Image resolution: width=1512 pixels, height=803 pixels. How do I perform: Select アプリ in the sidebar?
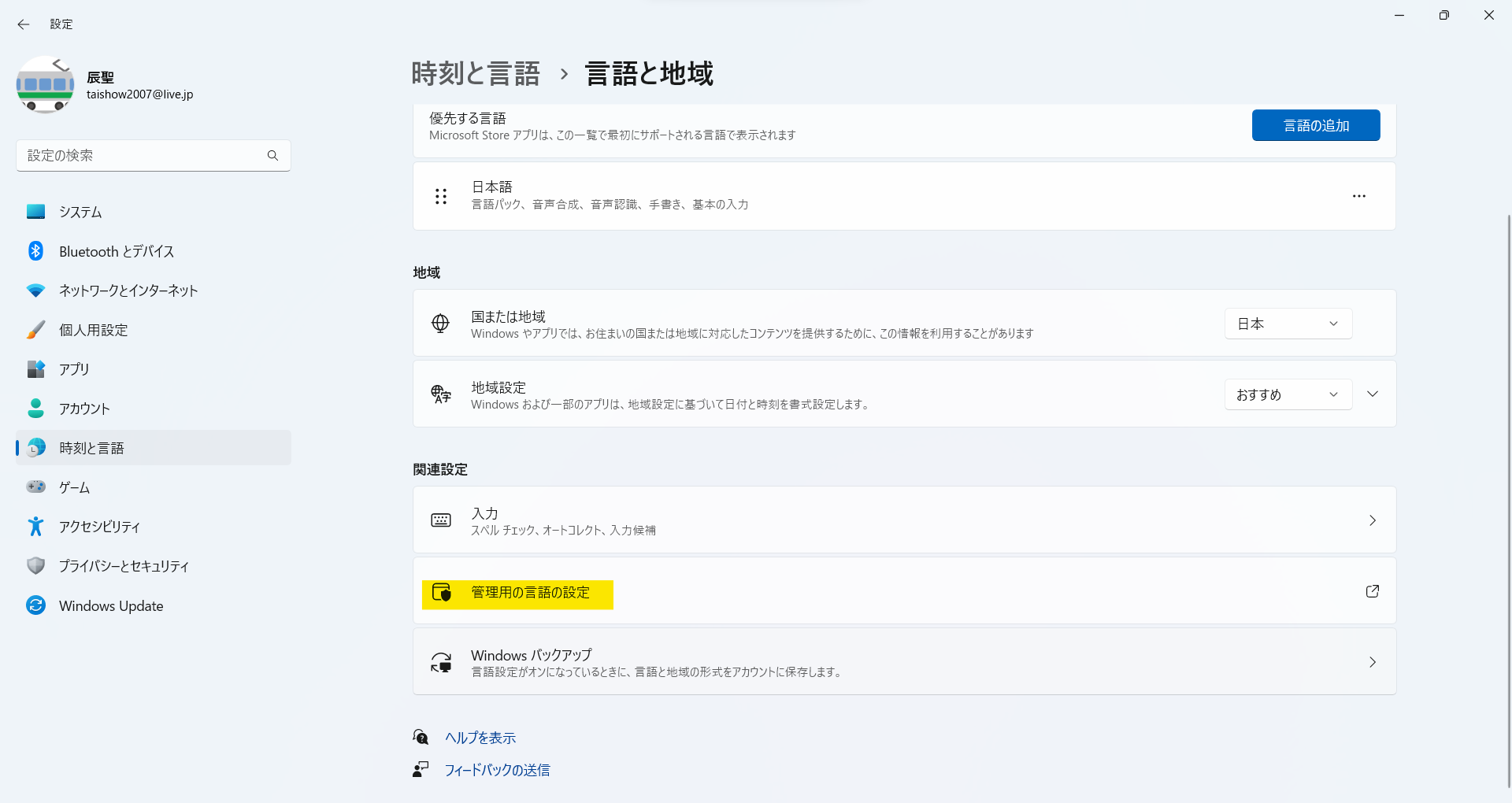[x=154, y=369]
